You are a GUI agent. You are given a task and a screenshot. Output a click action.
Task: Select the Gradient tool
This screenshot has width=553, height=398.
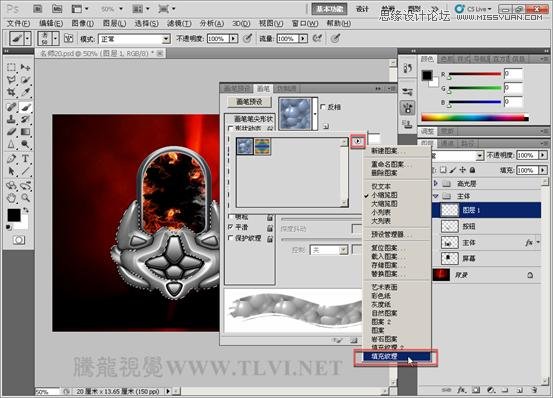click(25, 131)
